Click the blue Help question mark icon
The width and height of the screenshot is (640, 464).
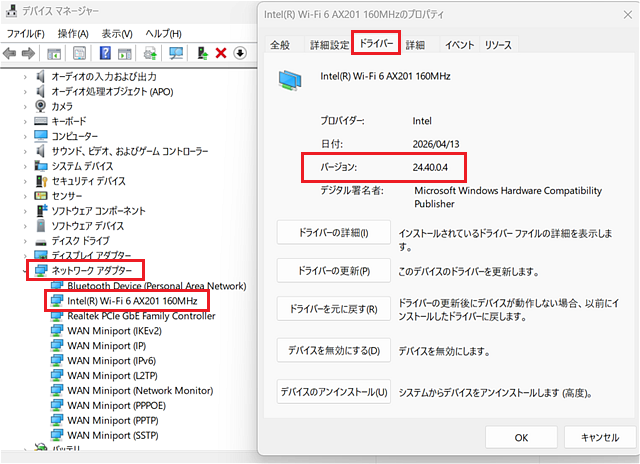click(105, 53)
